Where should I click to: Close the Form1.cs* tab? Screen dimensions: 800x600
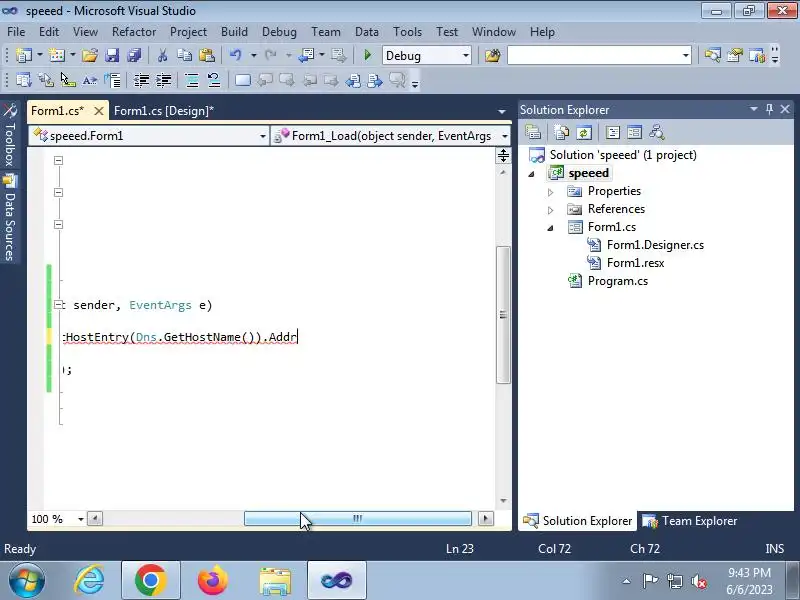click(99, 111)
